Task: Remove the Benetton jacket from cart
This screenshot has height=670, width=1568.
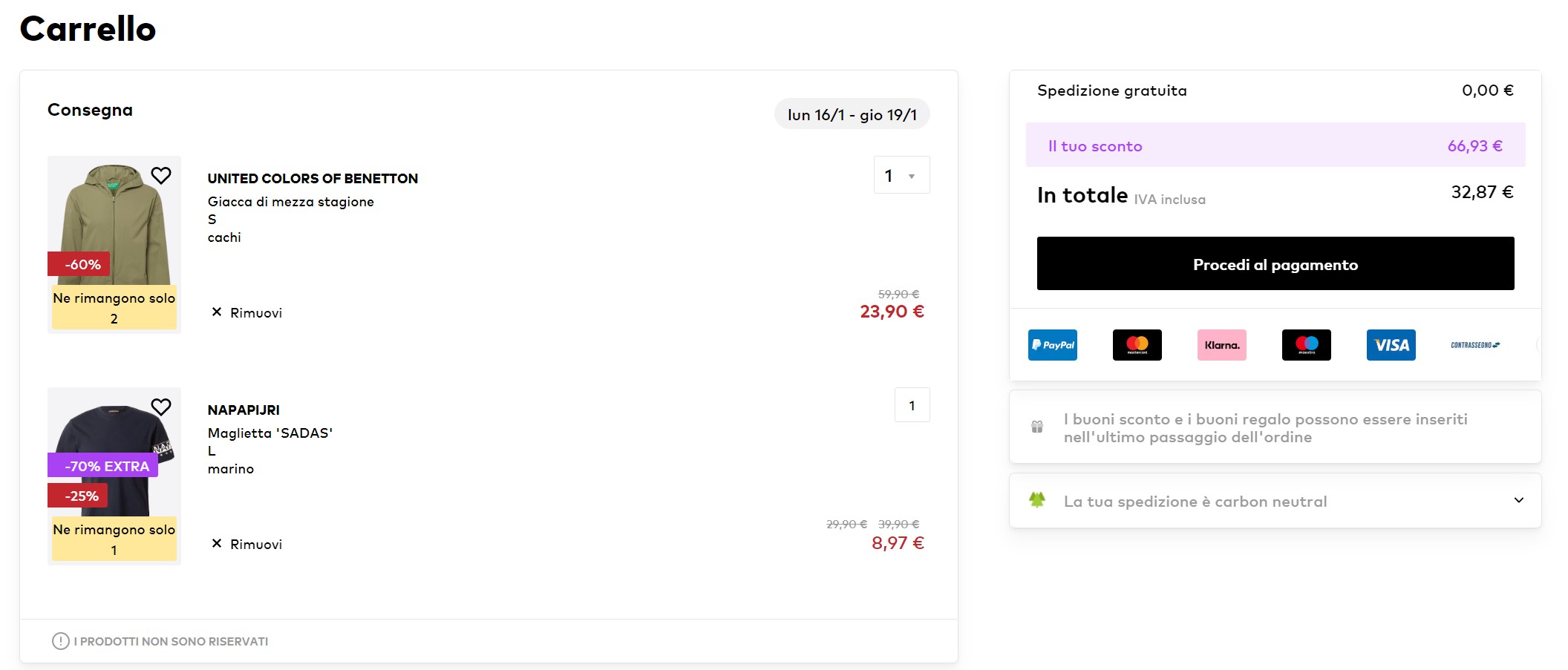Action: pos(247,312)
